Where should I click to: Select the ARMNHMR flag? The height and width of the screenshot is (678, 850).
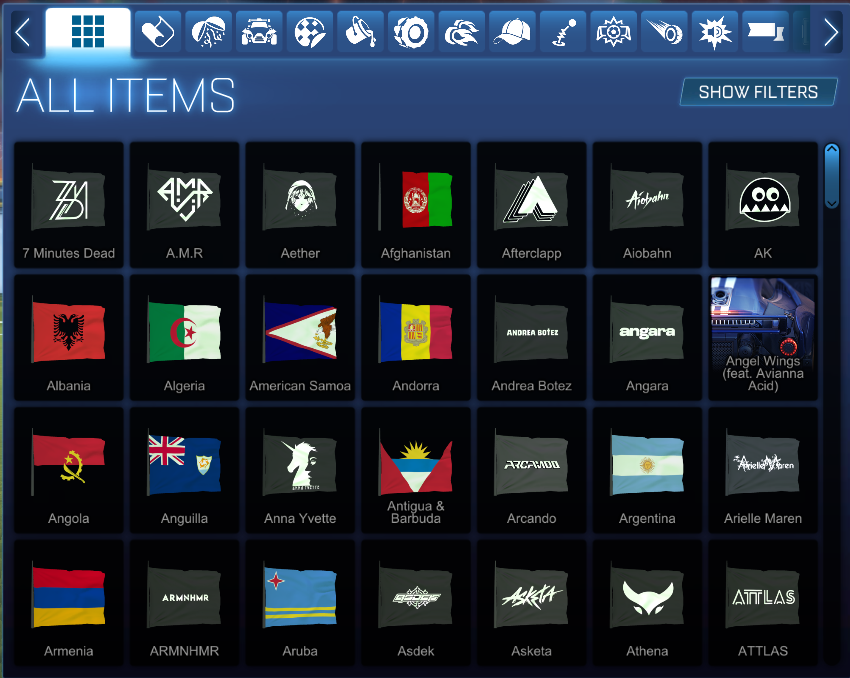[184, 603]
